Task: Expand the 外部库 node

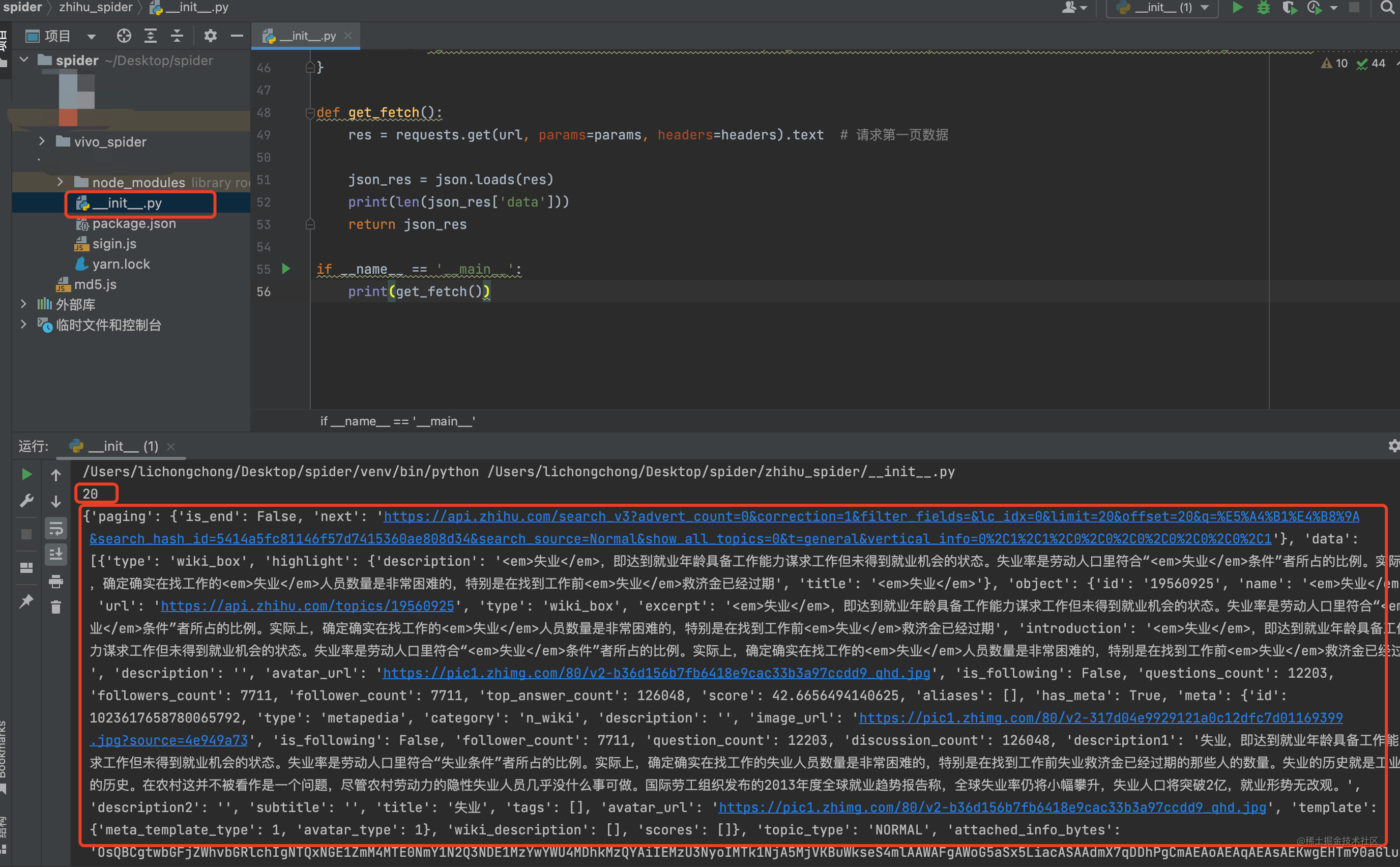Action: pyautogui.click(x=23, y=304)
